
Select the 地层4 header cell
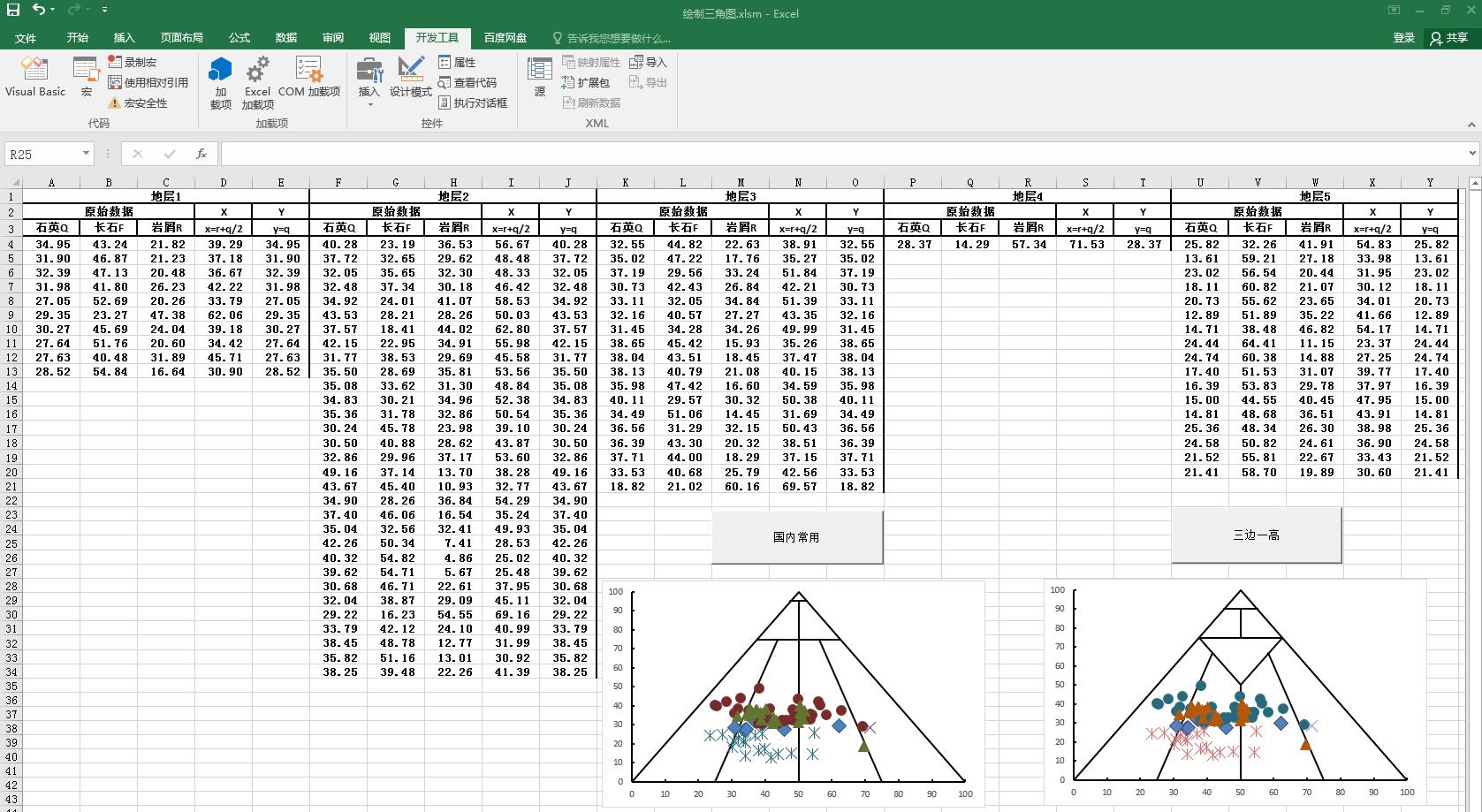(1028, 196)
